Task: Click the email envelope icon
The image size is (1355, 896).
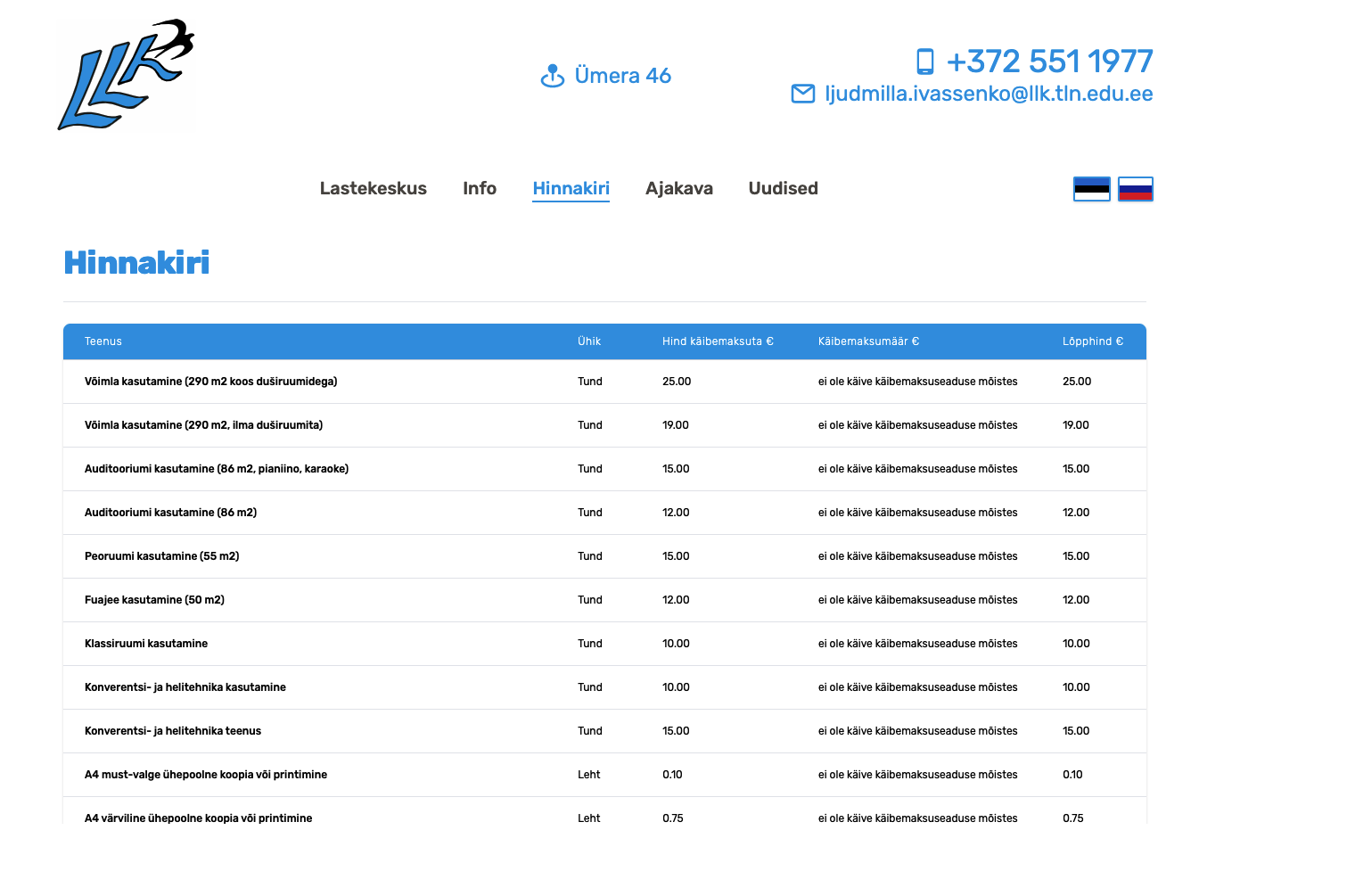Action: tap(802, 94)
